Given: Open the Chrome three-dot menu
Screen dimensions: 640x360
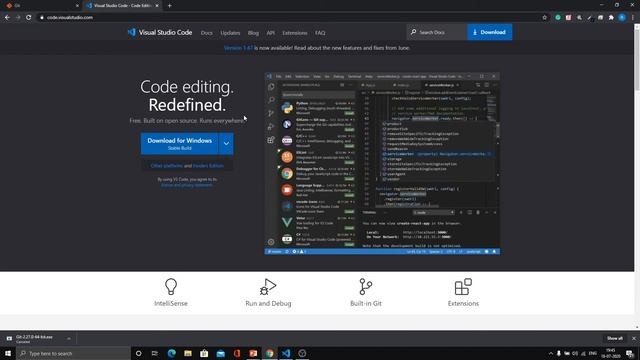Looking at the screenshot, I should coord(633,18).
